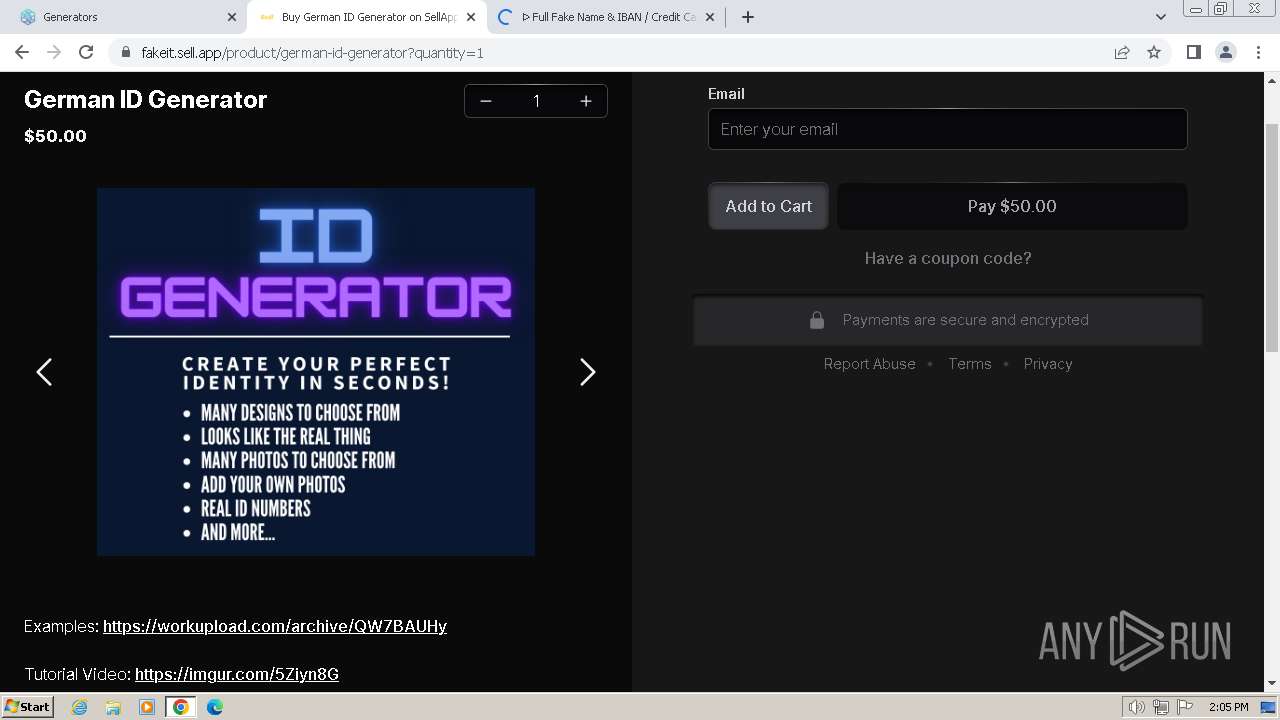Decrease quantity with the minus button
1280x720 pixels.
pos(485,101)
